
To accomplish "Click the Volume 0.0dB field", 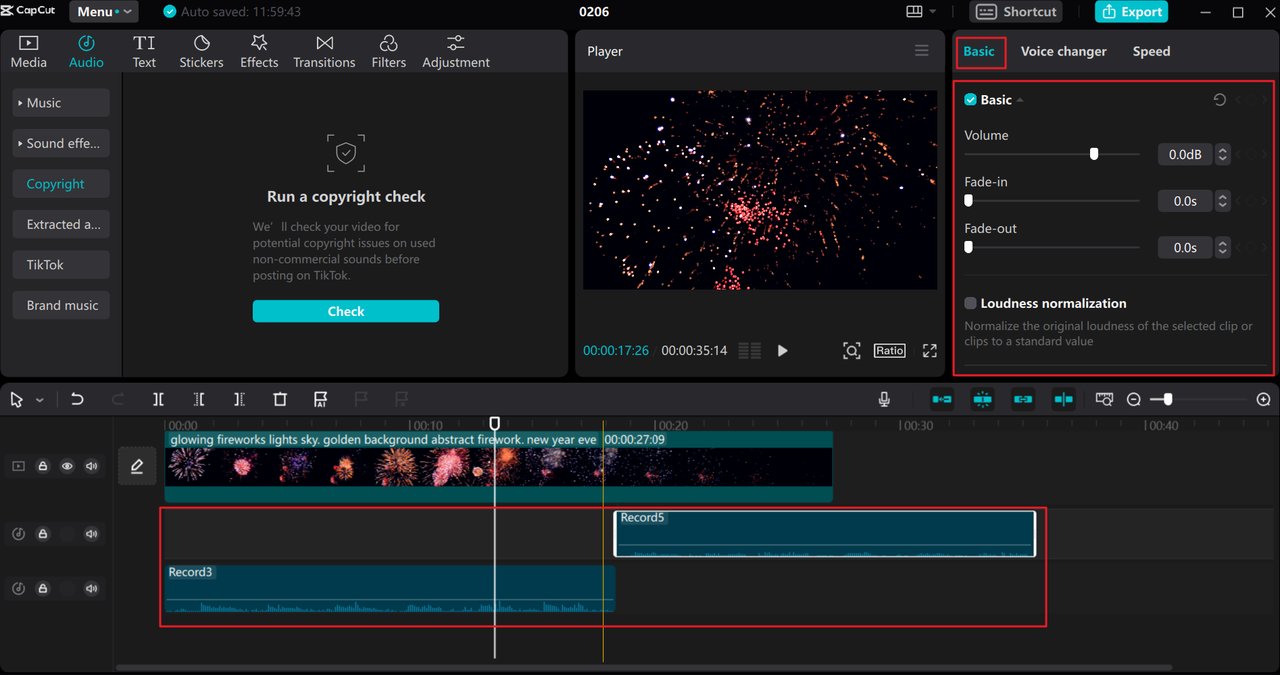I will (1185, 154).
